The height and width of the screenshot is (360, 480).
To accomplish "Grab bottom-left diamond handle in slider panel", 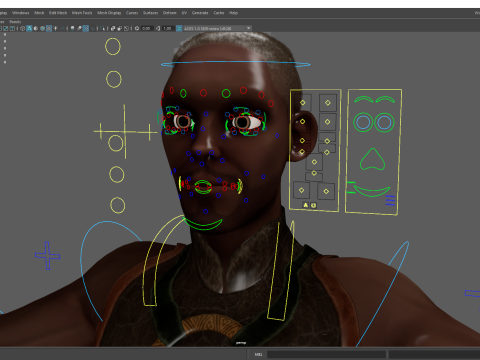I will click(x=301, y=190).
